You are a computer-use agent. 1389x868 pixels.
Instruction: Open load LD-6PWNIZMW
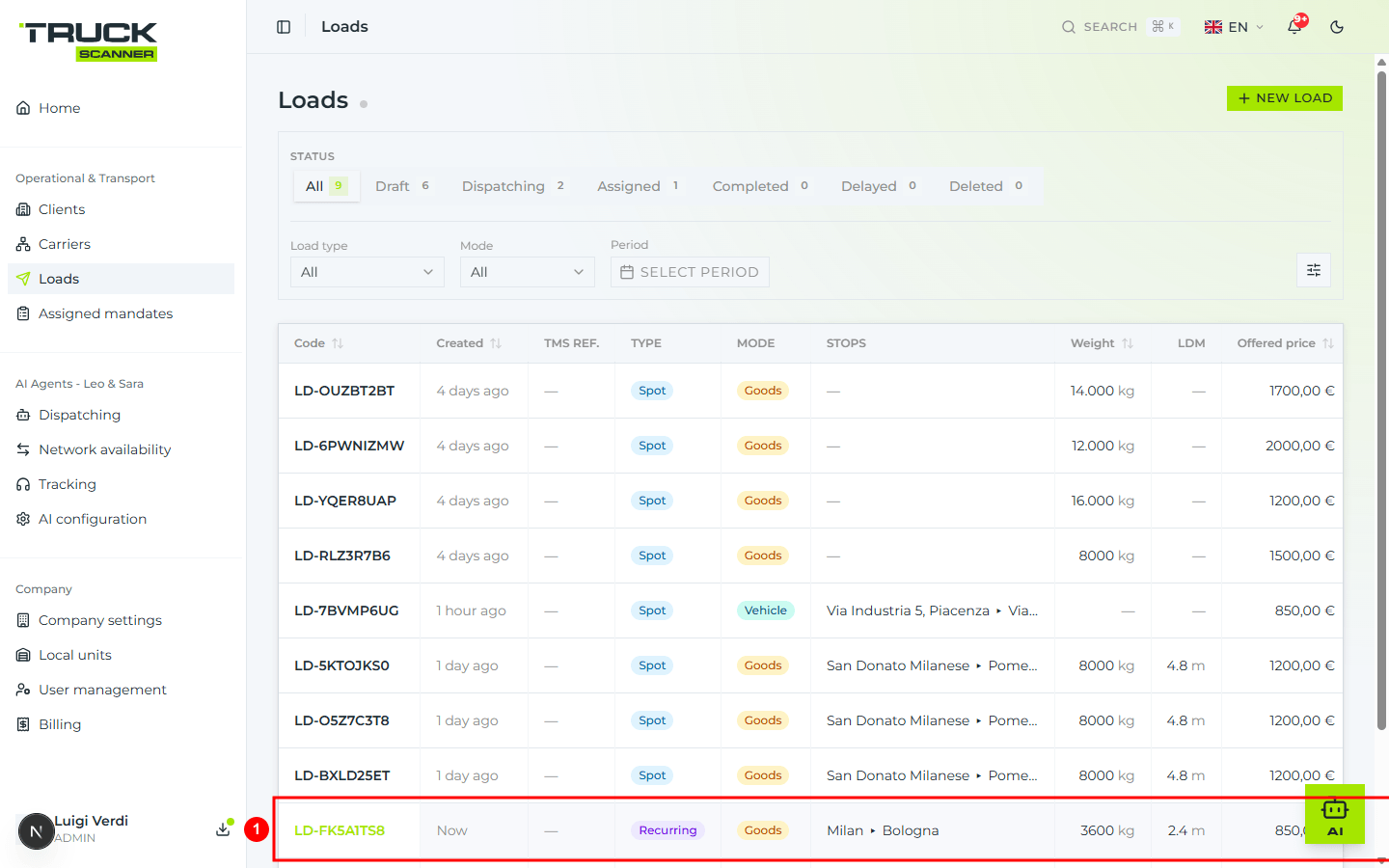349,446
